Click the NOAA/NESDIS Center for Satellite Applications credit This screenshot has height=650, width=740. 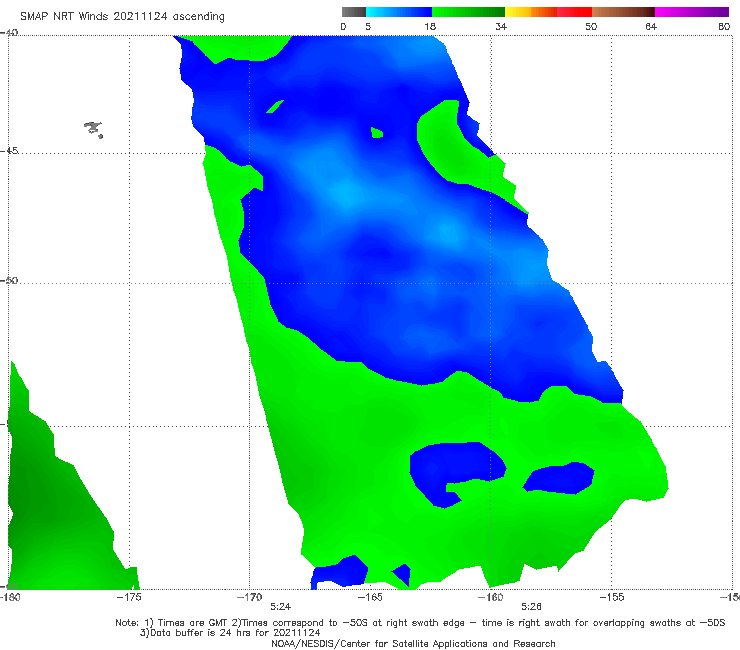tap(413, 643)
